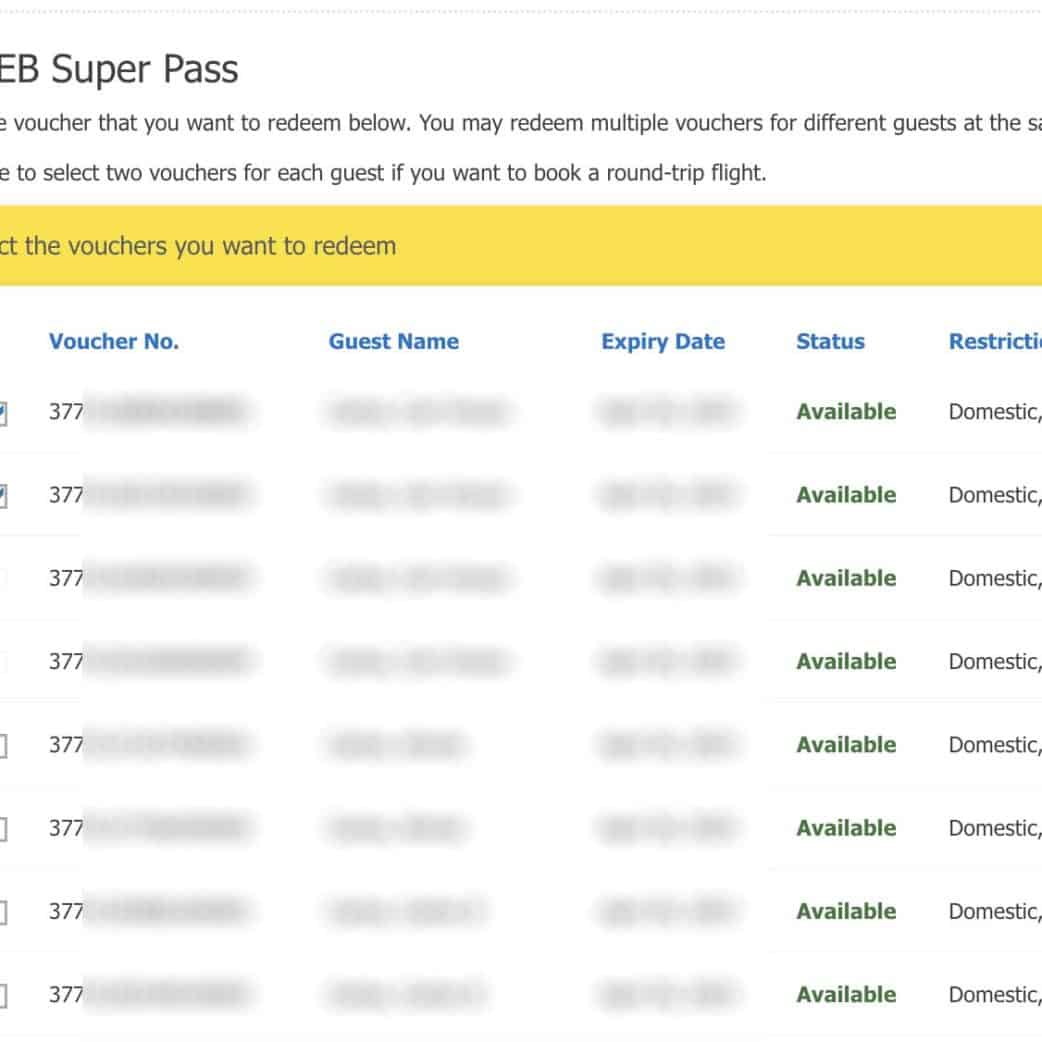Image resolution: width=1042 pixels, height=1042 pixels.
Task: Select the Status column header
Action: pyautogui.click(x=830, y=341)
